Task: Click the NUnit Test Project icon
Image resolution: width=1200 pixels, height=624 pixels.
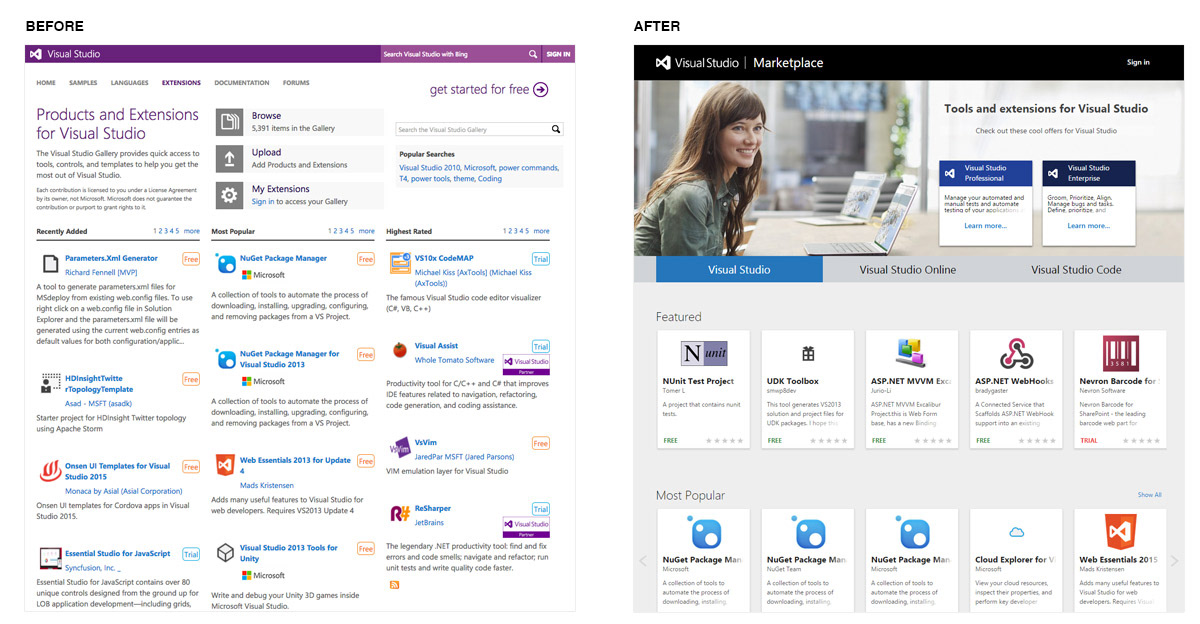Action: [x=704, y=354]
